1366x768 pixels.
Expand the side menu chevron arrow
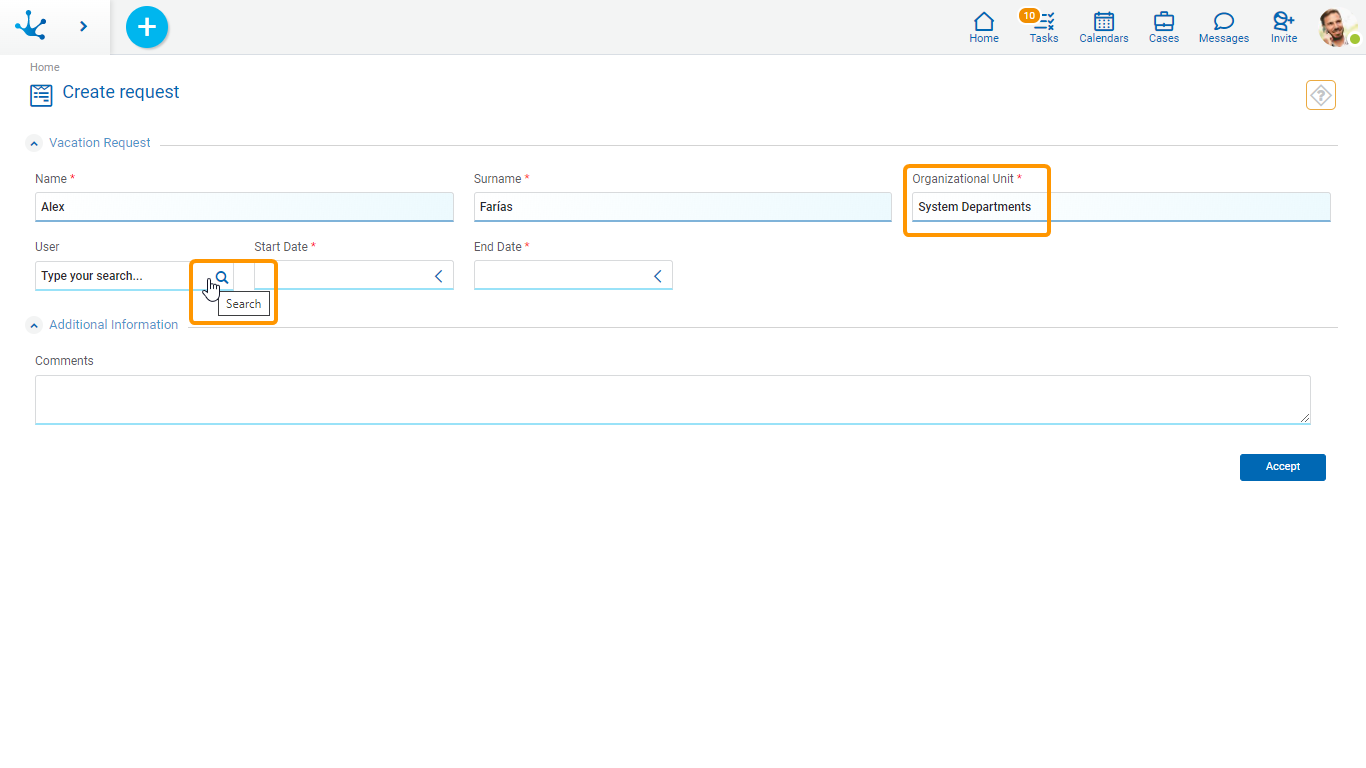tap(83, 27)
